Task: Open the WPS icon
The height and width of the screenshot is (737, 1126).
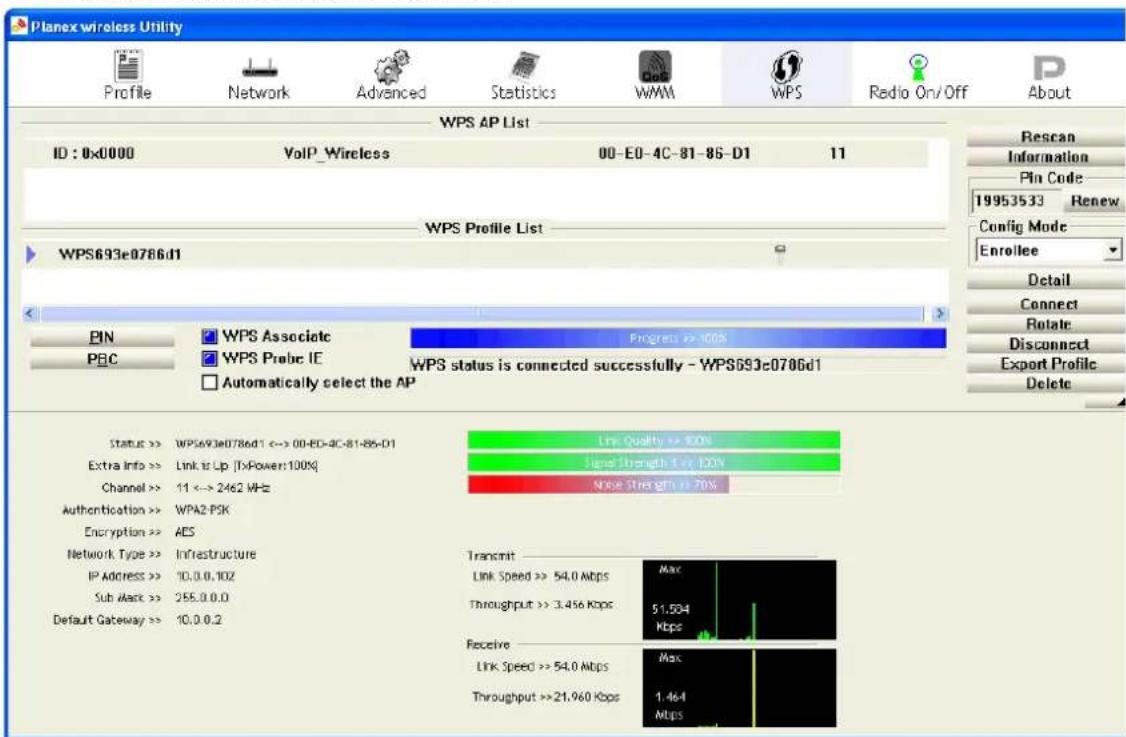Action: pos(786,66)
